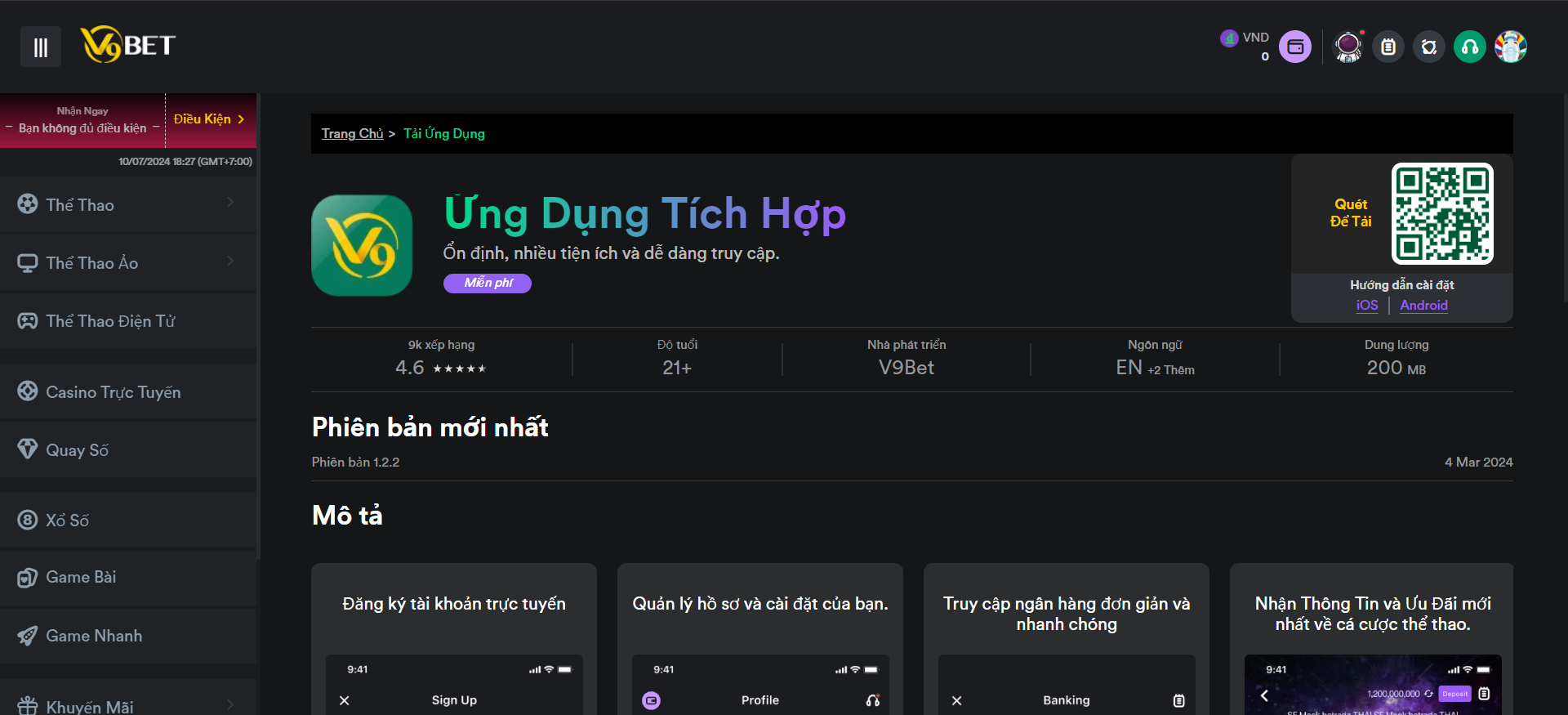Click the Euro trophy icon
The height and width of the screenshot is (715, 1568).
click(x=1511, y=47)
